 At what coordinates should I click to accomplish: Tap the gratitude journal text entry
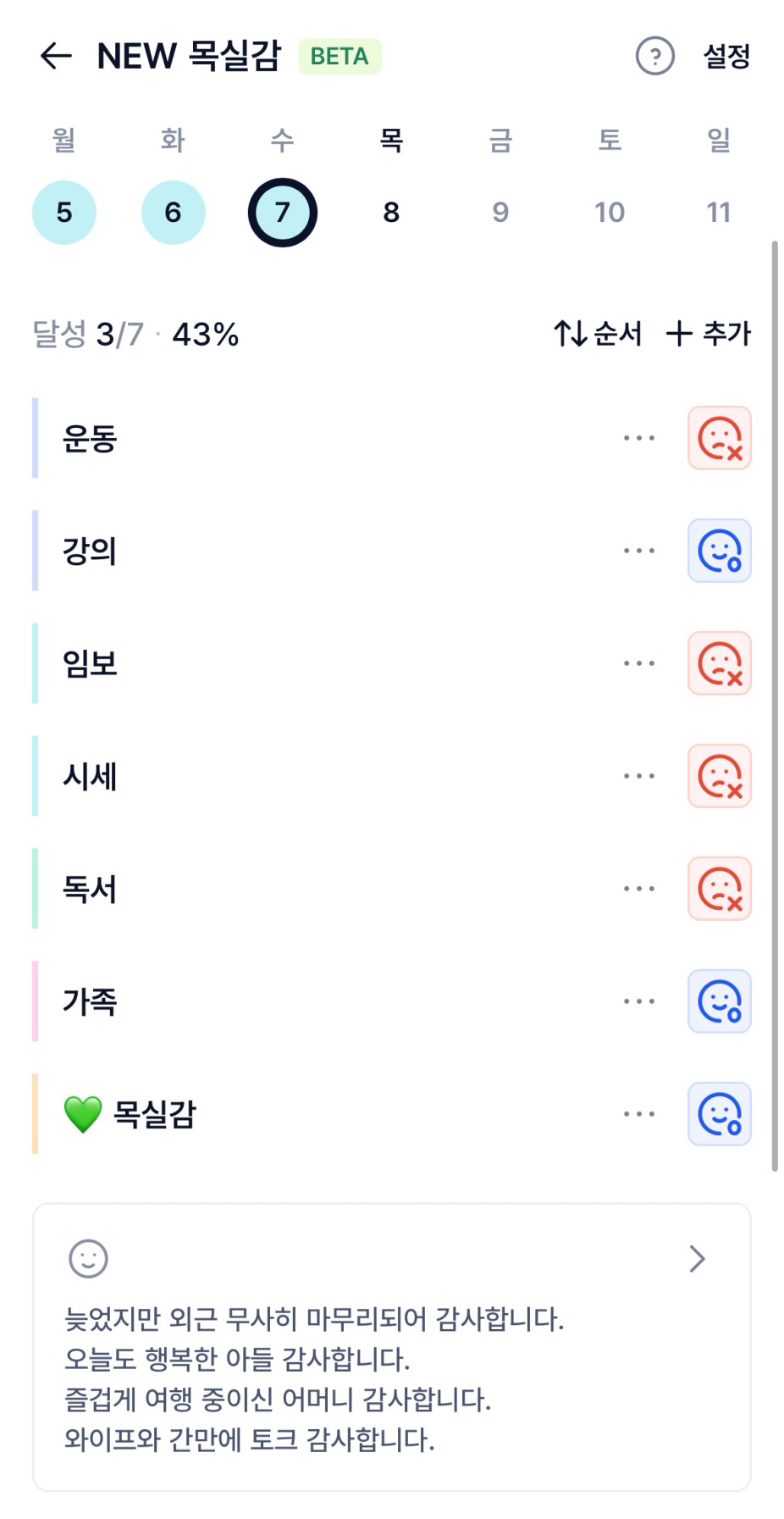pos(315,1379)
